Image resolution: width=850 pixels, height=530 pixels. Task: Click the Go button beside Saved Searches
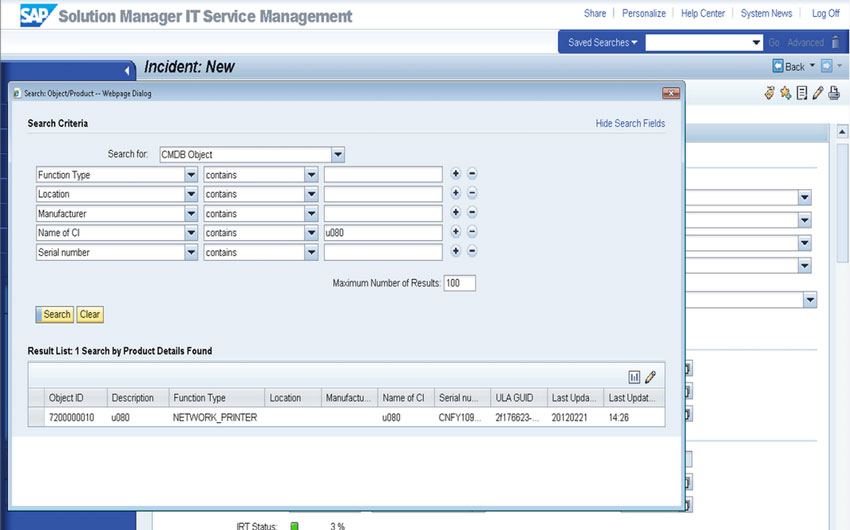point(774,42)
